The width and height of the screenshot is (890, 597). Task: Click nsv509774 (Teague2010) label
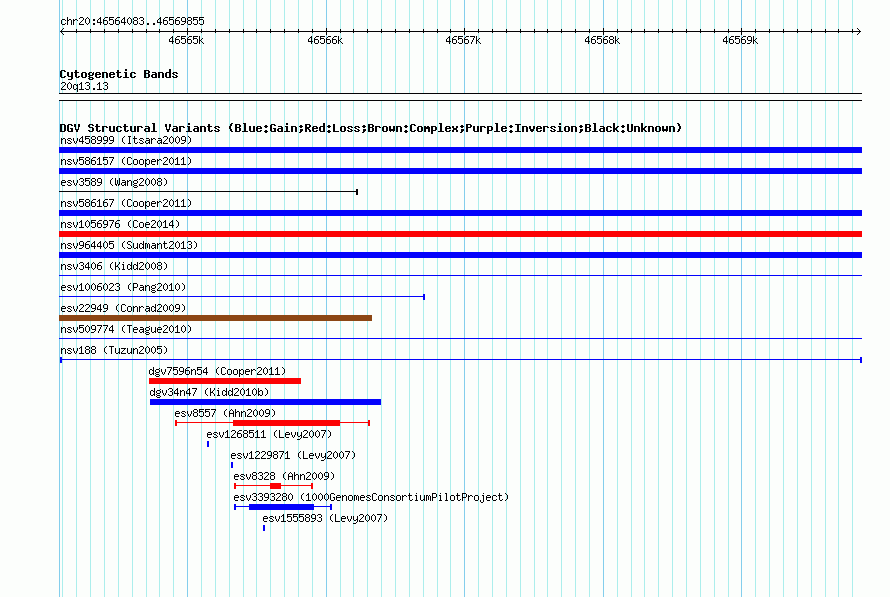126,329
